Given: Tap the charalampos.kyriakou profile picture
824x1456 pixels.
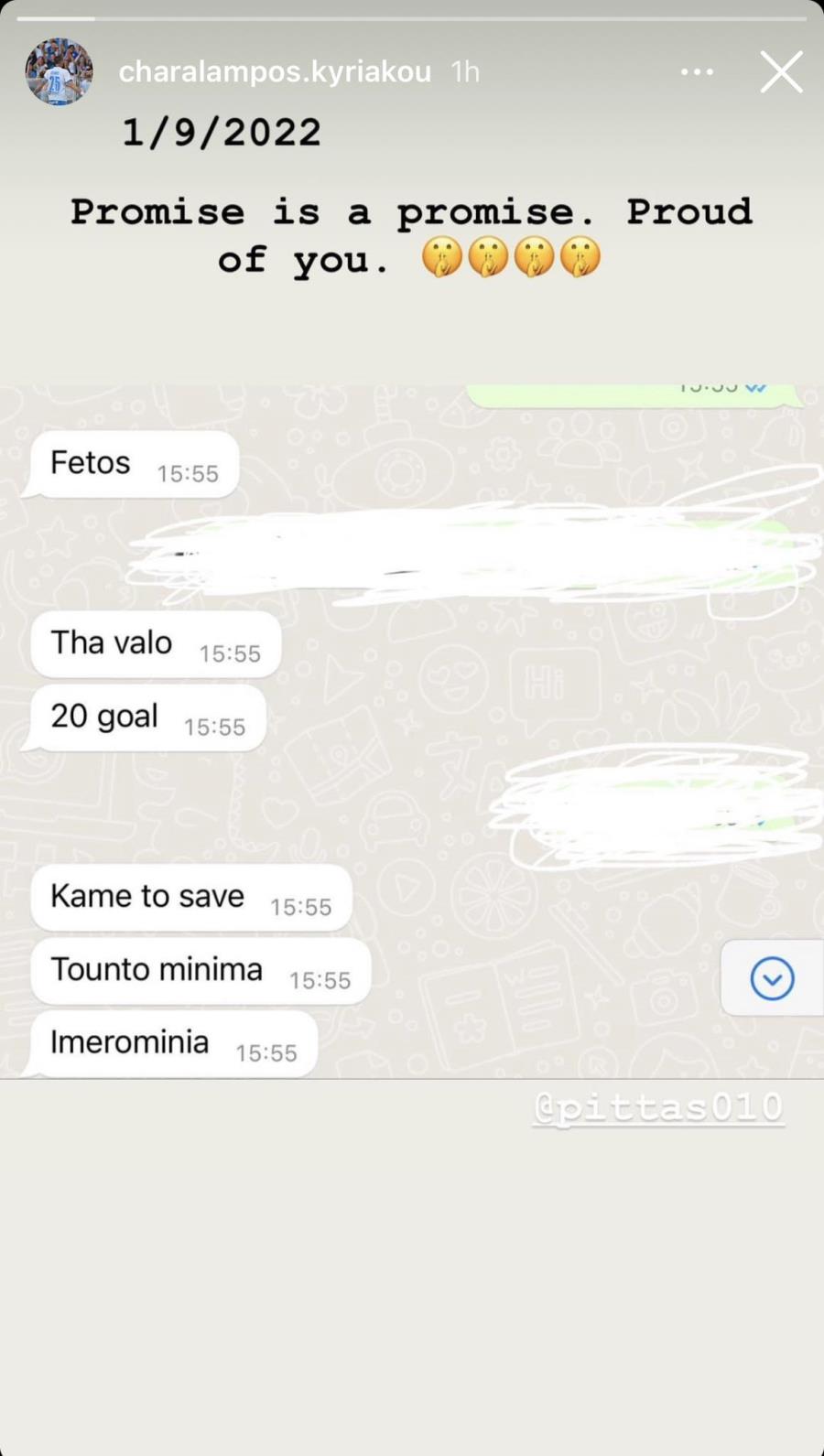Looking at the screenshot, I should click(x=59, y=71).
